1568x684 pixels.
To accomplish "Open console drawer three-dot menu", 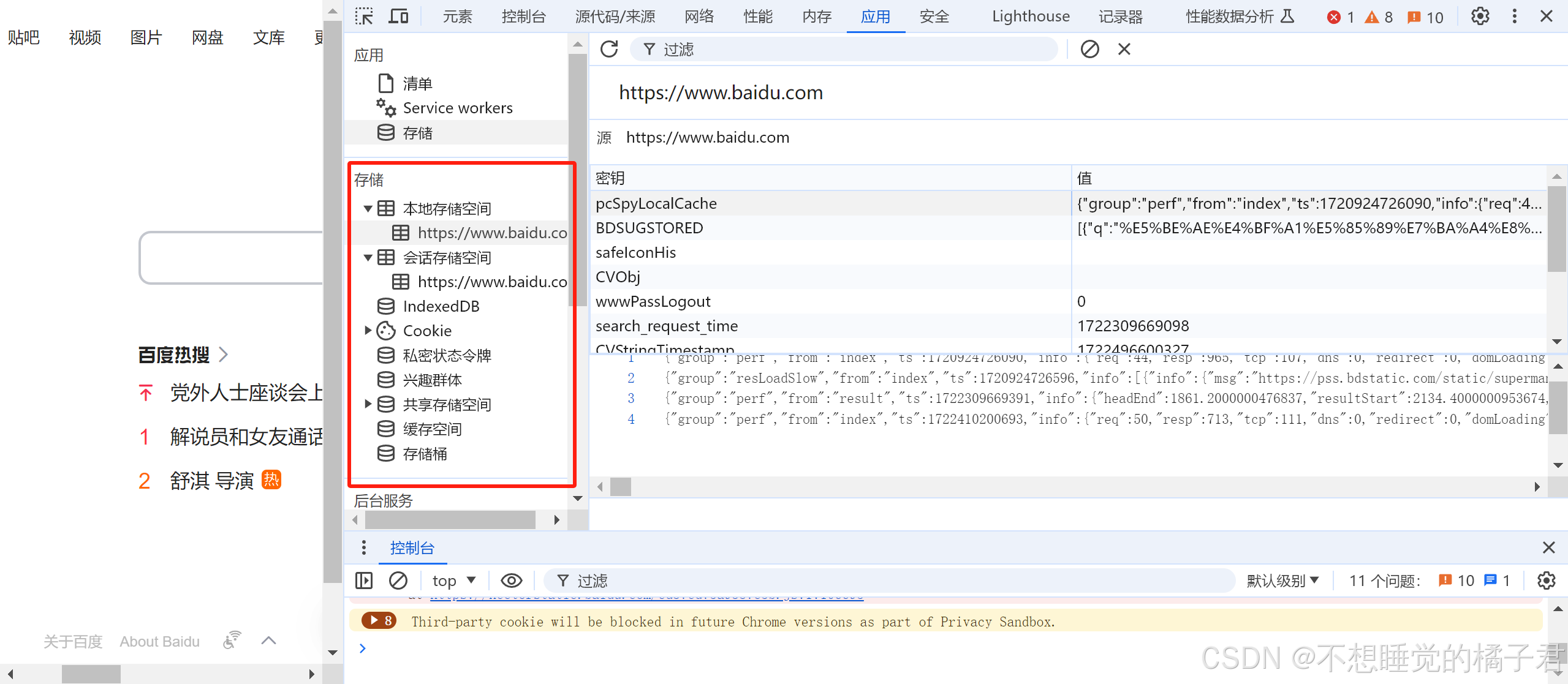I will (x=364, y=547).
